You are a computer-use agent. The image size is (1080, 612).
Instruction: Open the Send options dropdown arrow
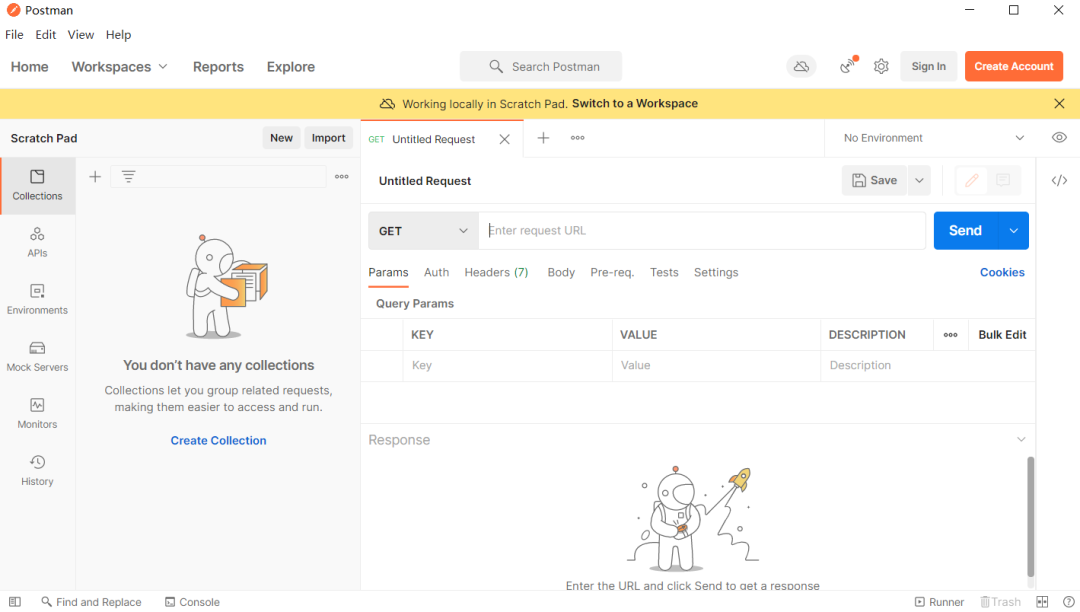click(1014, 231)
